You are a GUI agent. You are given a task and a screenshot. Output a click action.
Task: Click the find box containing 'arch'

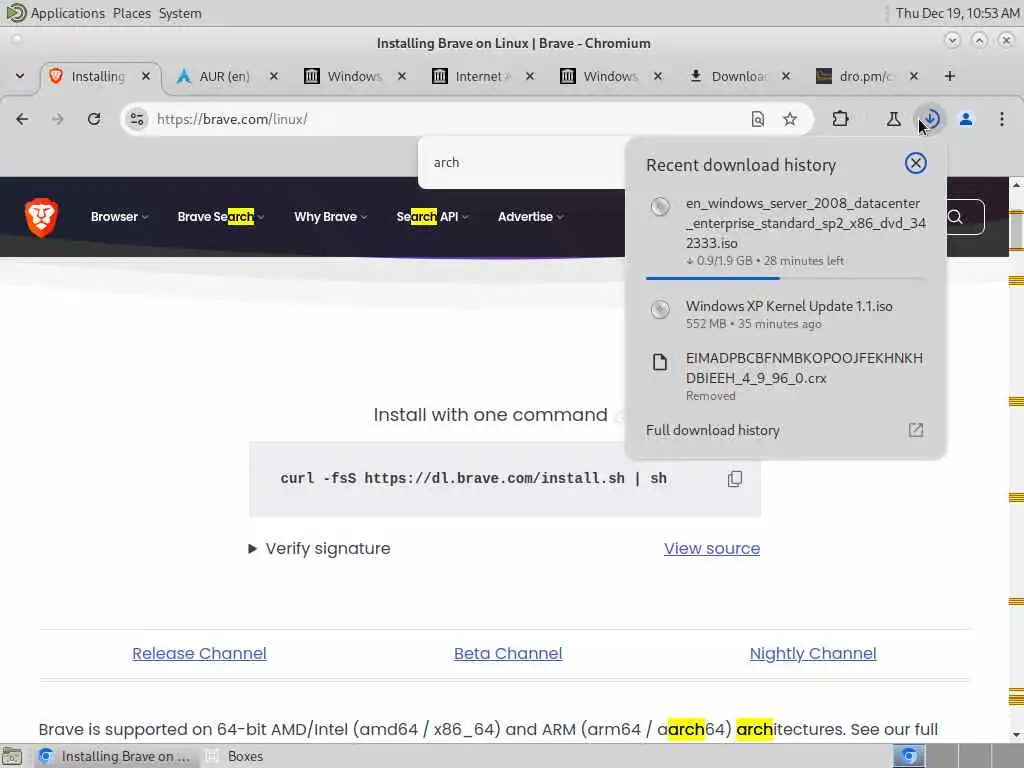pos(522,163)
